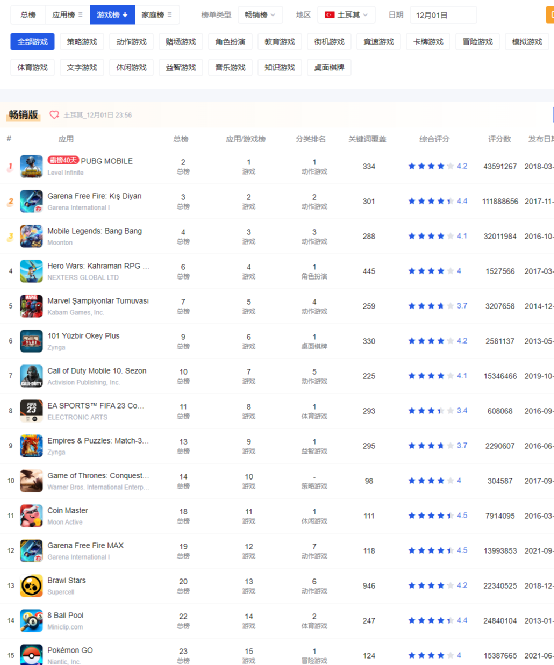
Task: Open the Coin Master app link
Action: 68,510
